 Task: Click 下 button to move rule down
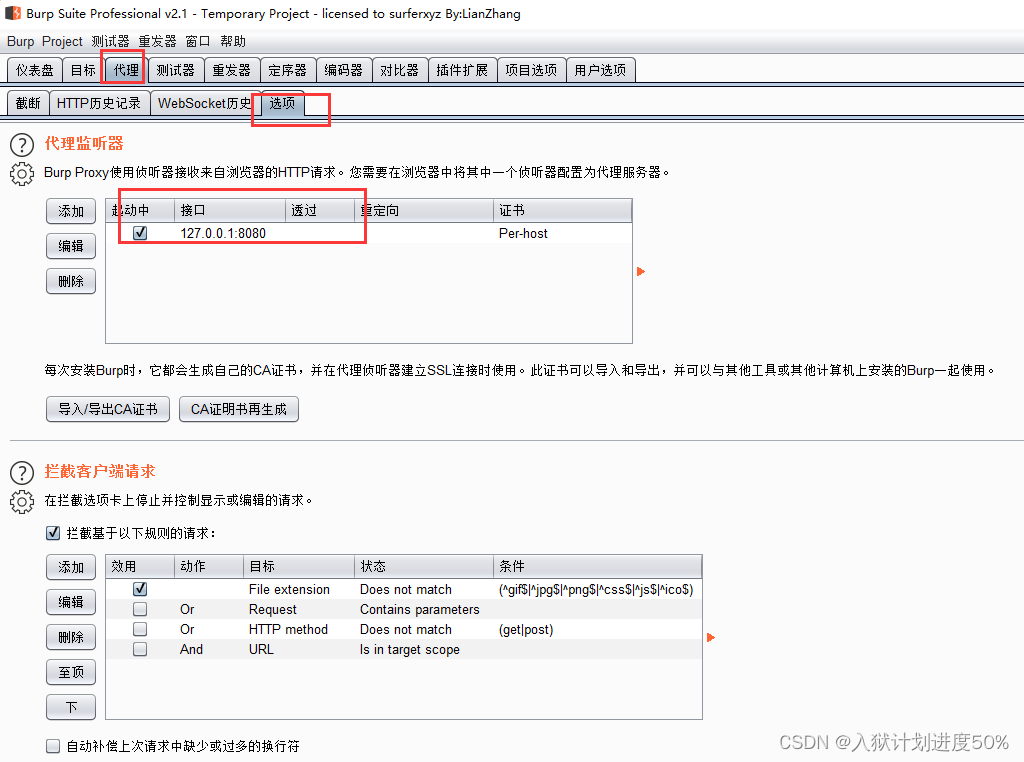pos(71,707)
